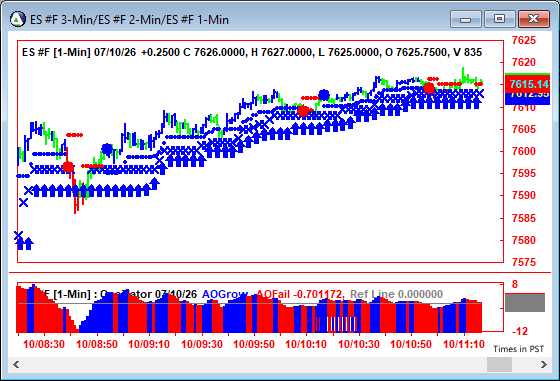
Task: Click the 7605 price axis label
Action: click(x=524, y=129)
